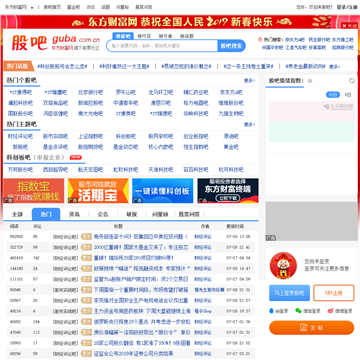The height and width of the screenshot is (360, 360).
Task: Click the WeChat login icon
Action: coord(298,311)
